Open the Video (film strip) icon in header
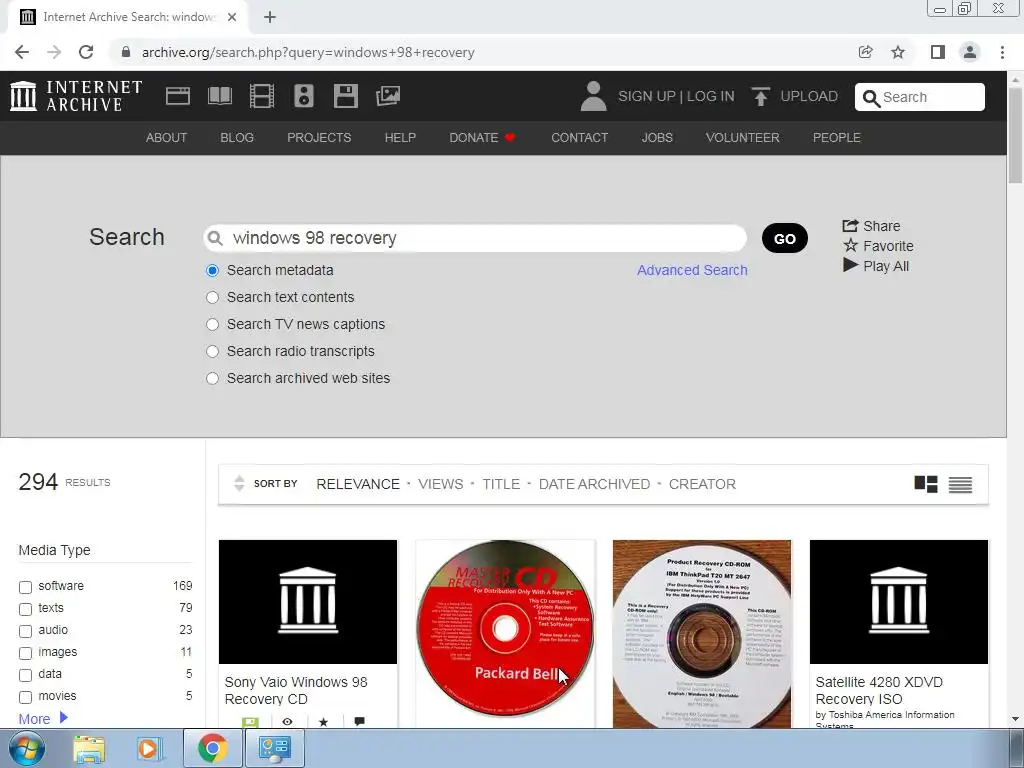Image resolution: width=1024 pixels, height=768 pixels. click(262, 96)
